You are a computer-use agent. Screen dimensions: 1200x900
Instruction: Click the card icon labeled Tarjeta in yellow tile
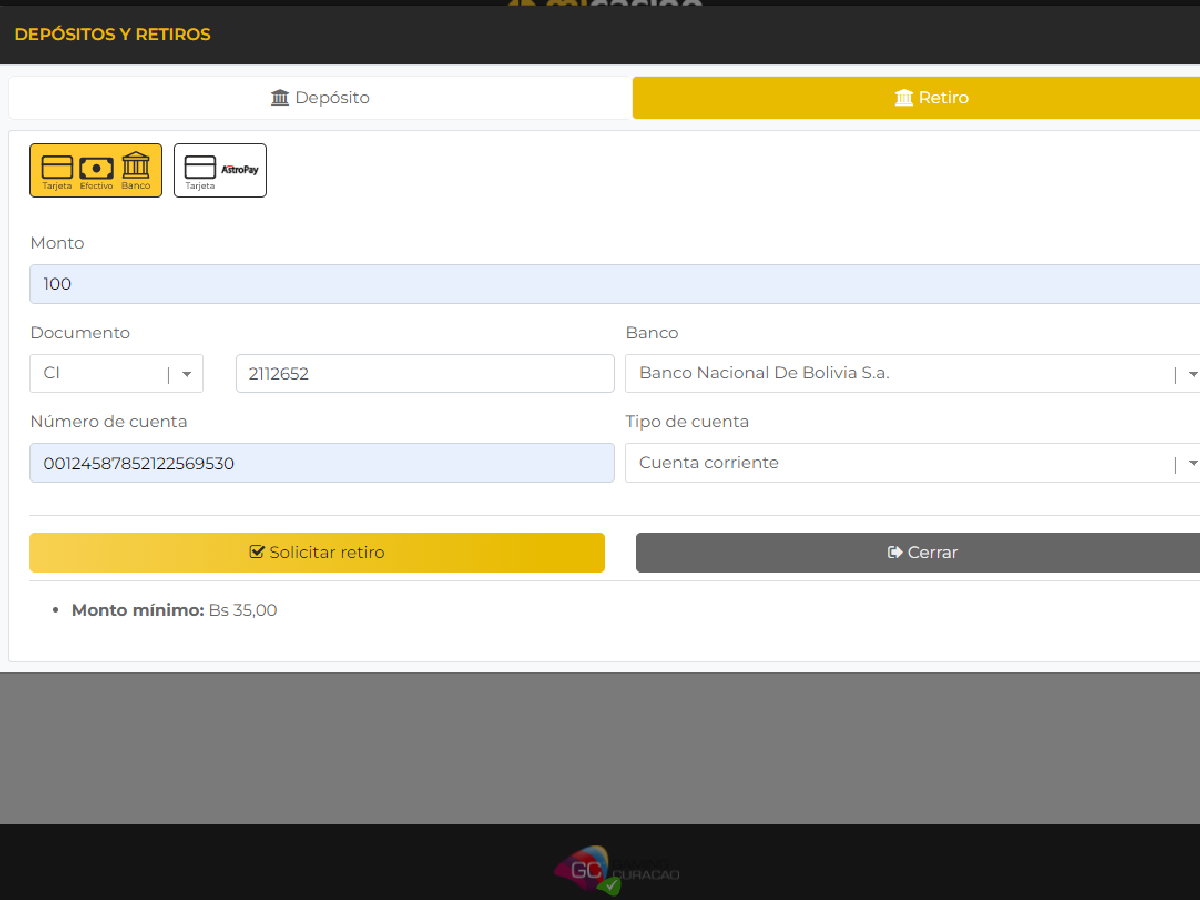(57, 167)
